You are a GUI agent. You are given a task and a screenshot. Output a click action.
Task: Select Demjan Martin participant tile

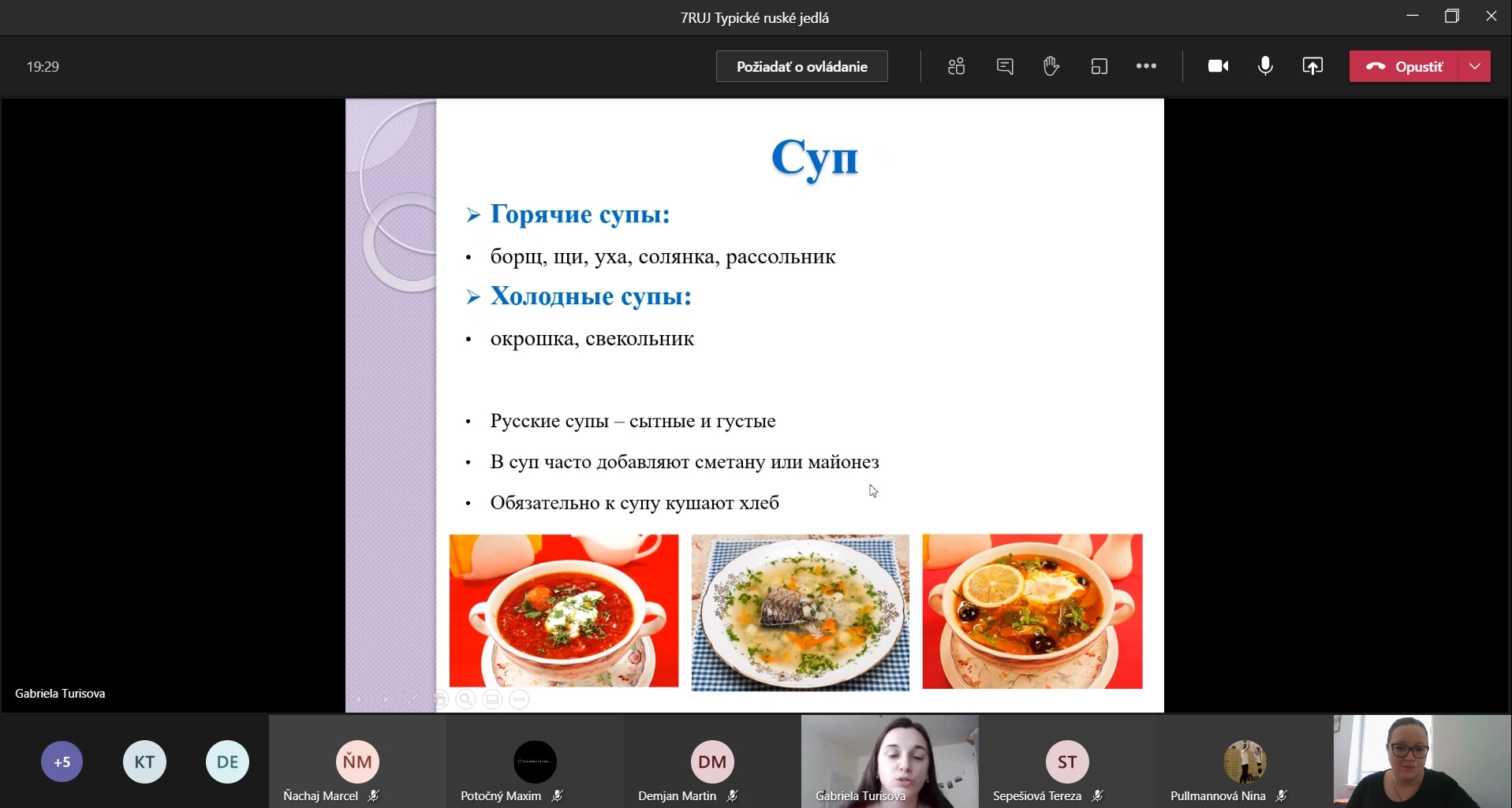coord(712,761)
